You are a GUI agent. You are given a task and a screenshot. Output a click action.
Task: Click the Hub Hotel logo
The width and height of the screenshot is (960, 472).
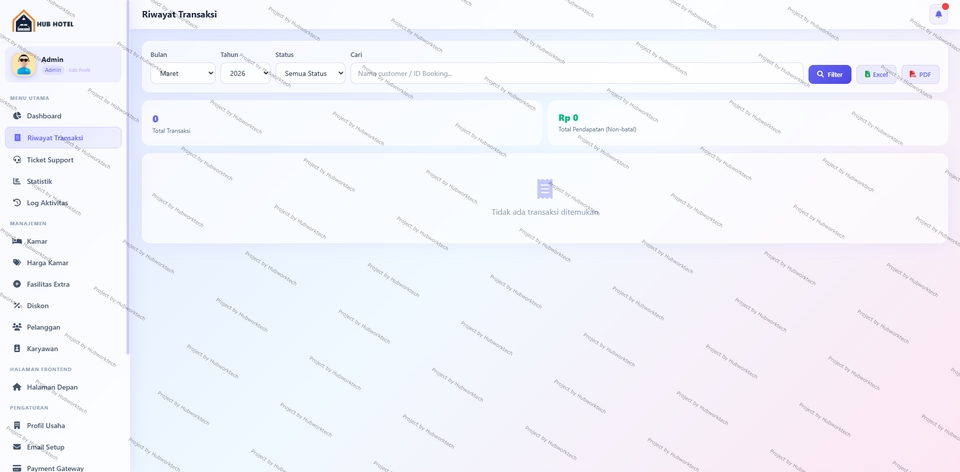point(43,22)
